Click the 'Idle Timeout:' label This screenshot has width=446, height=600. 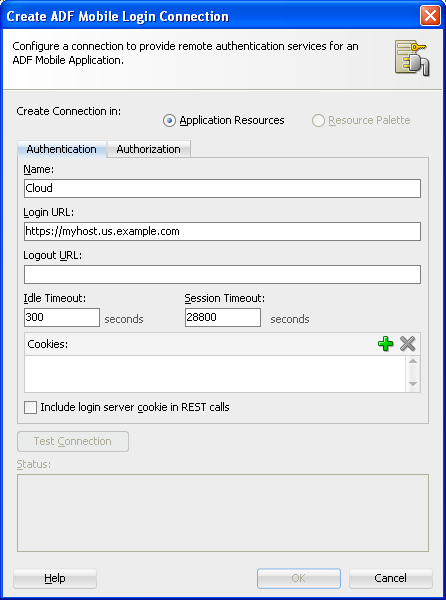55,298
